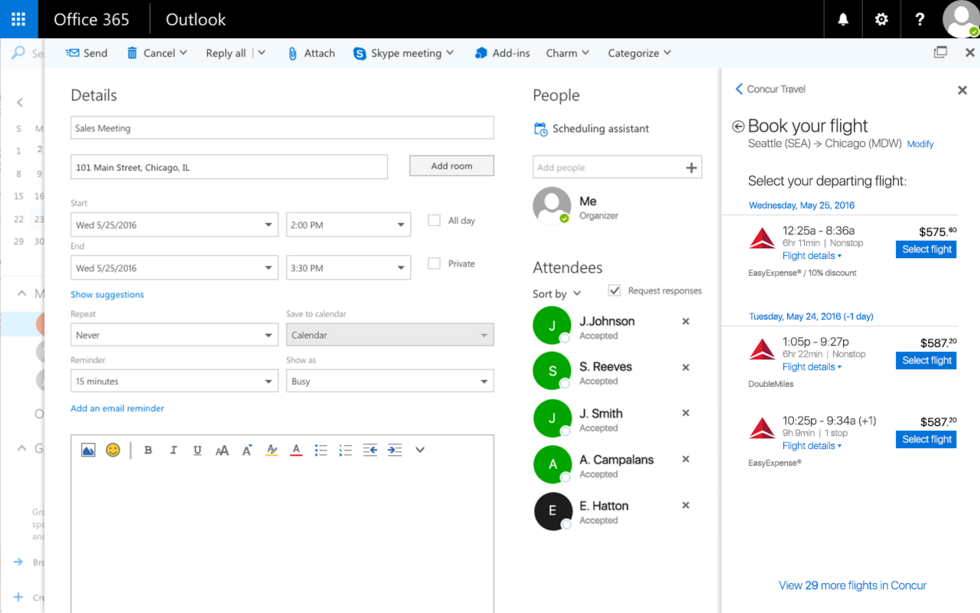Expand Flight details for the 1:05p flight
Viewport: 980px width, 613px height.
tap(812, 367)
